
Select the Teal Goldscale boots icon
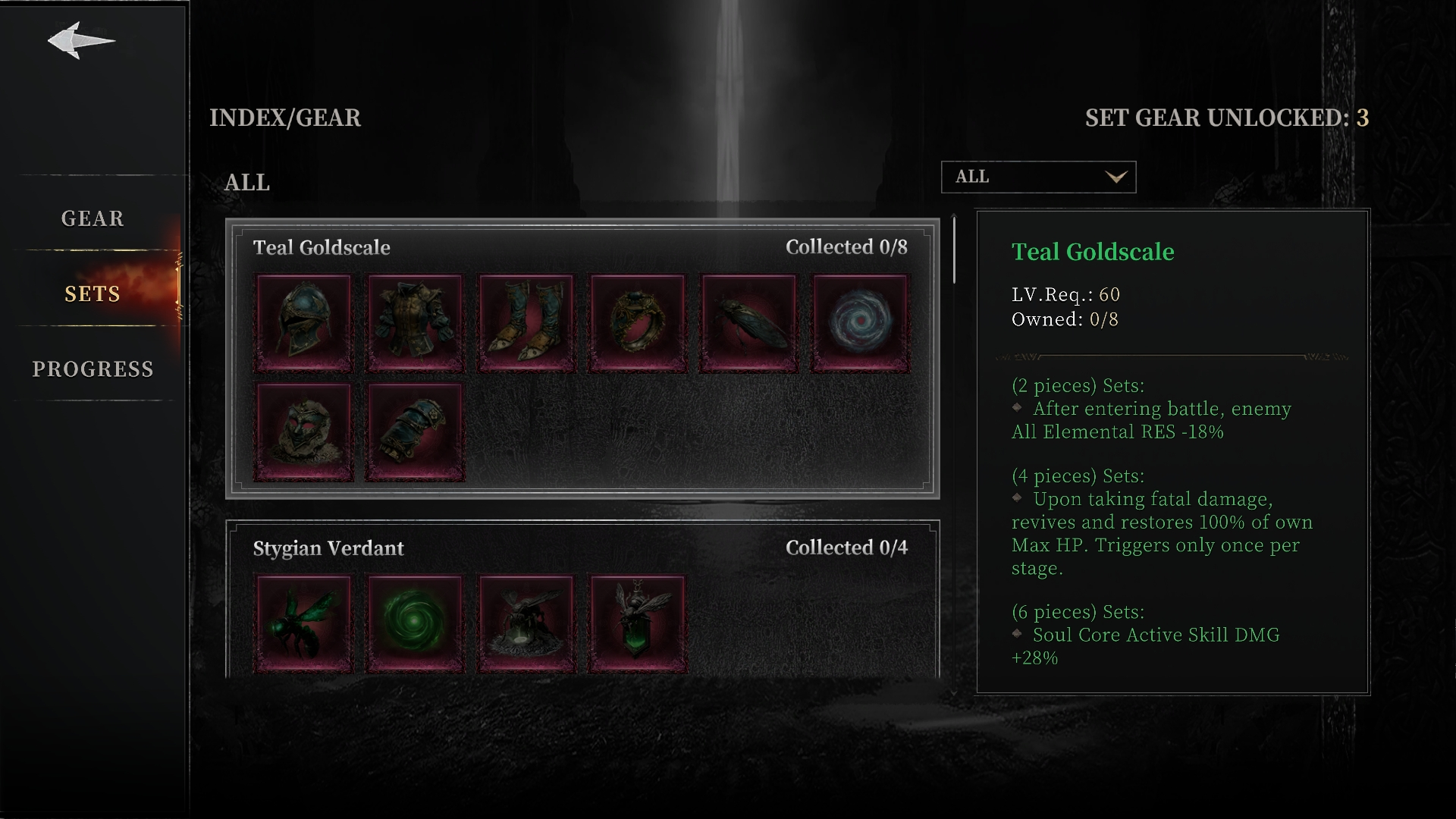point(526,323)
